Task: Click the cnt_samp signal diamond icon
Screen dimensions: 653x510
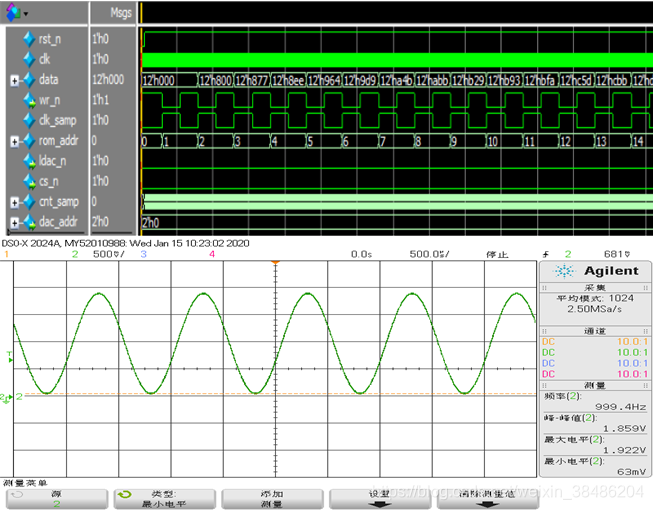Action: pos(29,202)
